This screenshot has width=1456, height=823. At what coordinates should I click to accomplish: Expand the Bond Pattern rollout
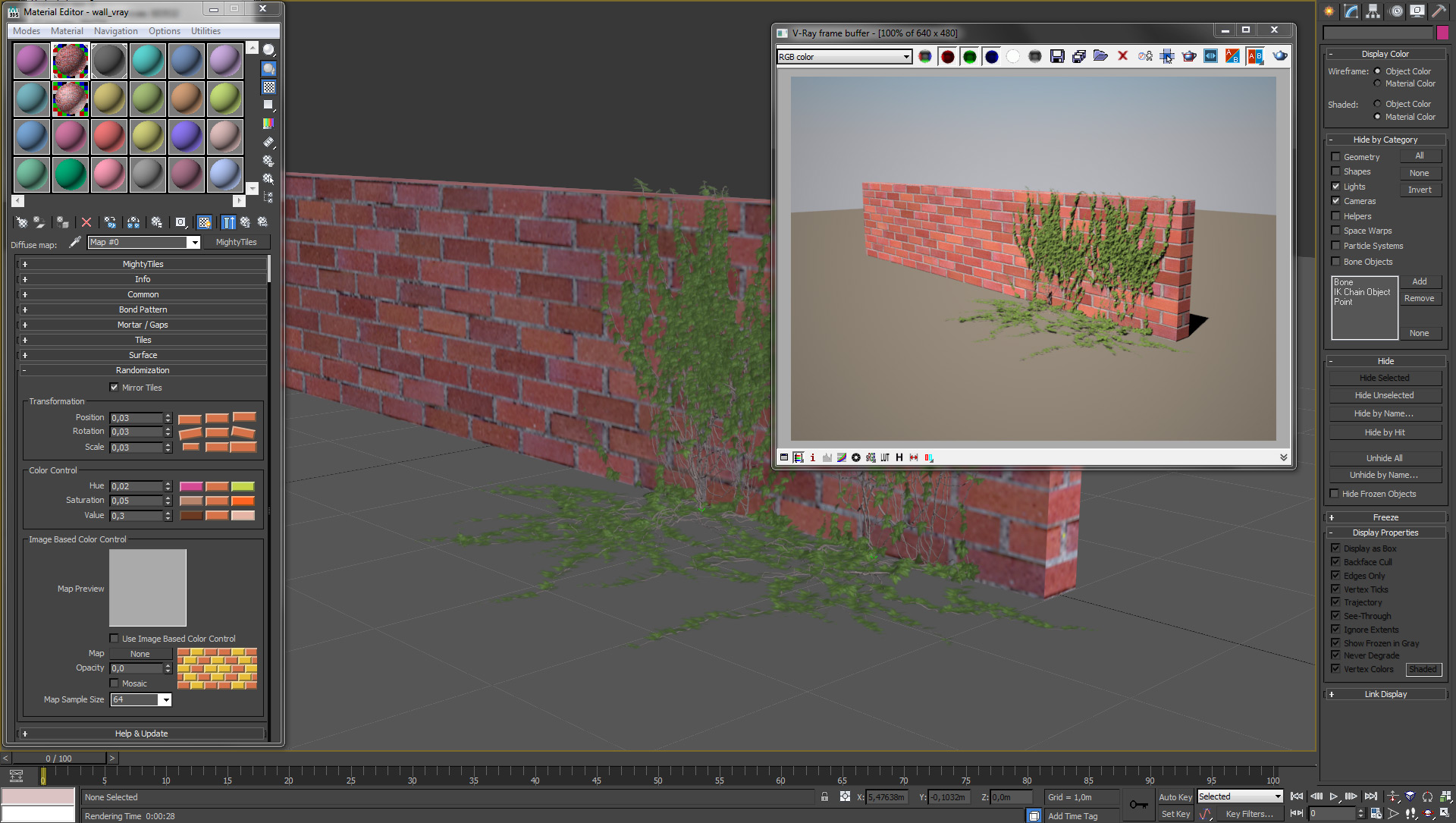pos(143,309)
